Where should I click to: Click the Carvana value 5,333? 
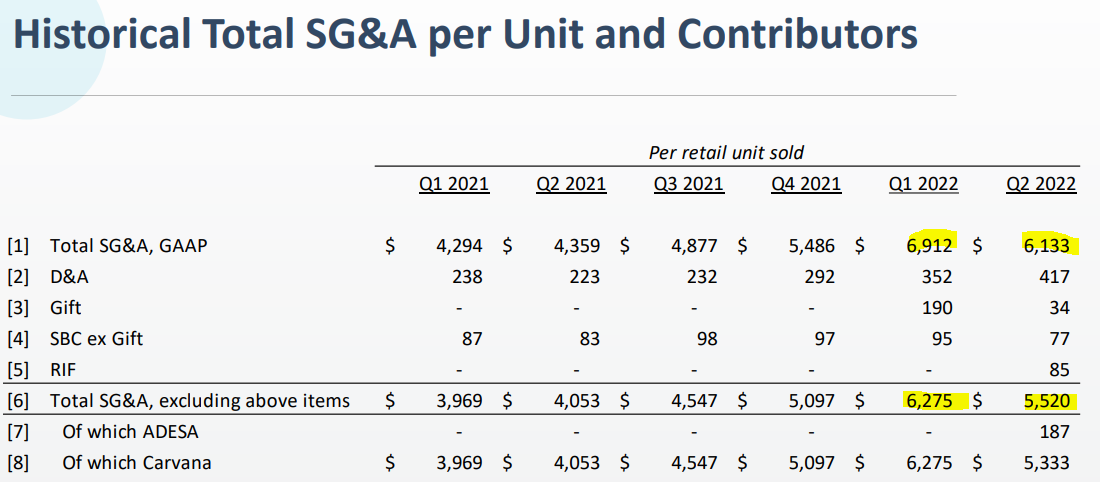coord(1045,463)
